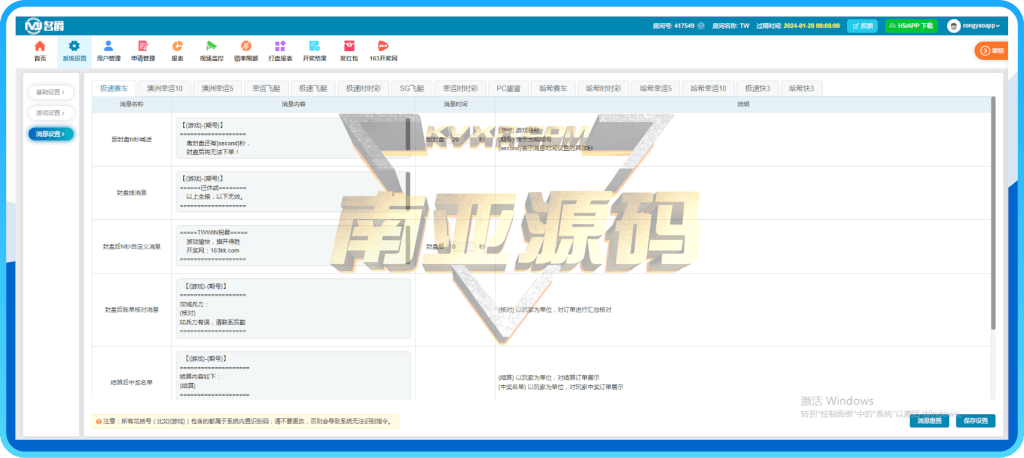Click the orange 审核 side button
Image resolution: width=1024 pixels, height=458 pixels.
(992, 50)
